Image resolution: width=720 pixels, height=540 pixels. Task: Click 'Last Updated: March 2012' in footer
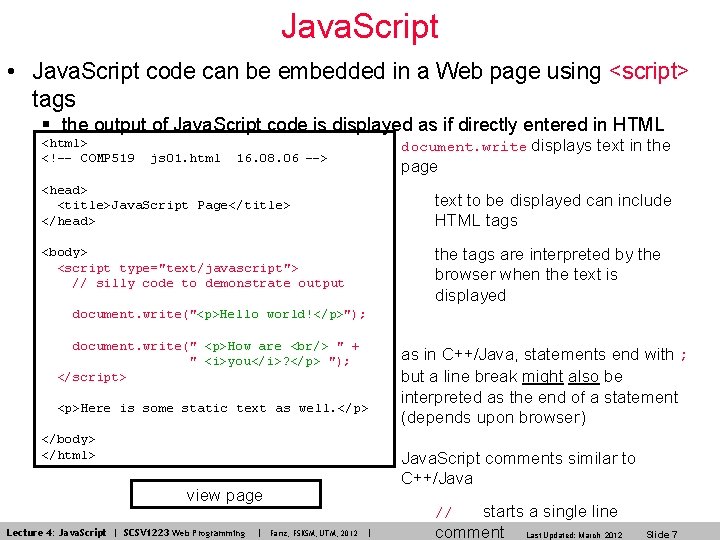pyautogui.click(x=574, y=535)
